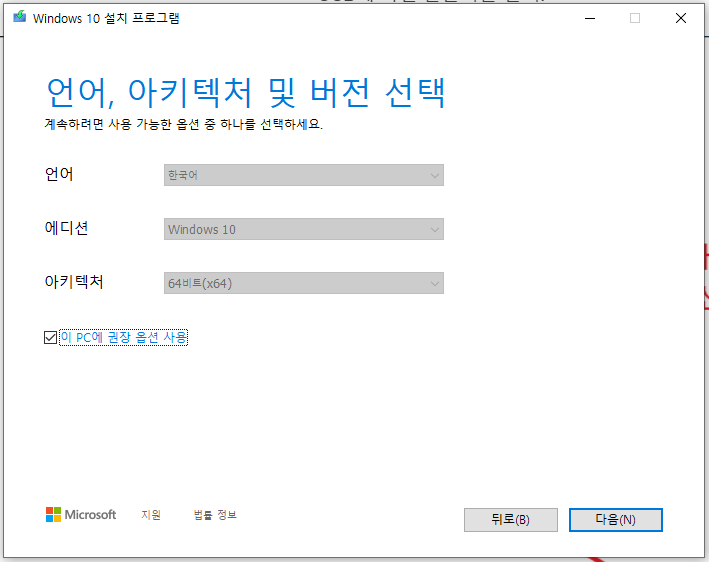Open the 언어 dropdown showing 한국어
This screenshot has width=709, height=562.
pyautogui.click(x=303, y=175)
